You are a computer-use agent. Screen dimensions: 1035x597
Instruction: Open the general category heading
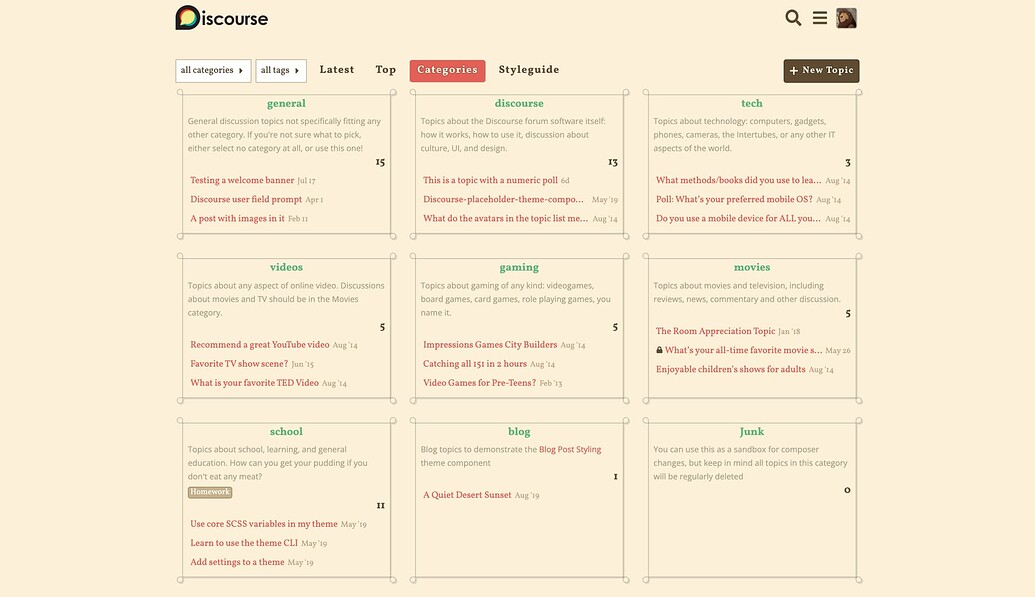point(286,103)
